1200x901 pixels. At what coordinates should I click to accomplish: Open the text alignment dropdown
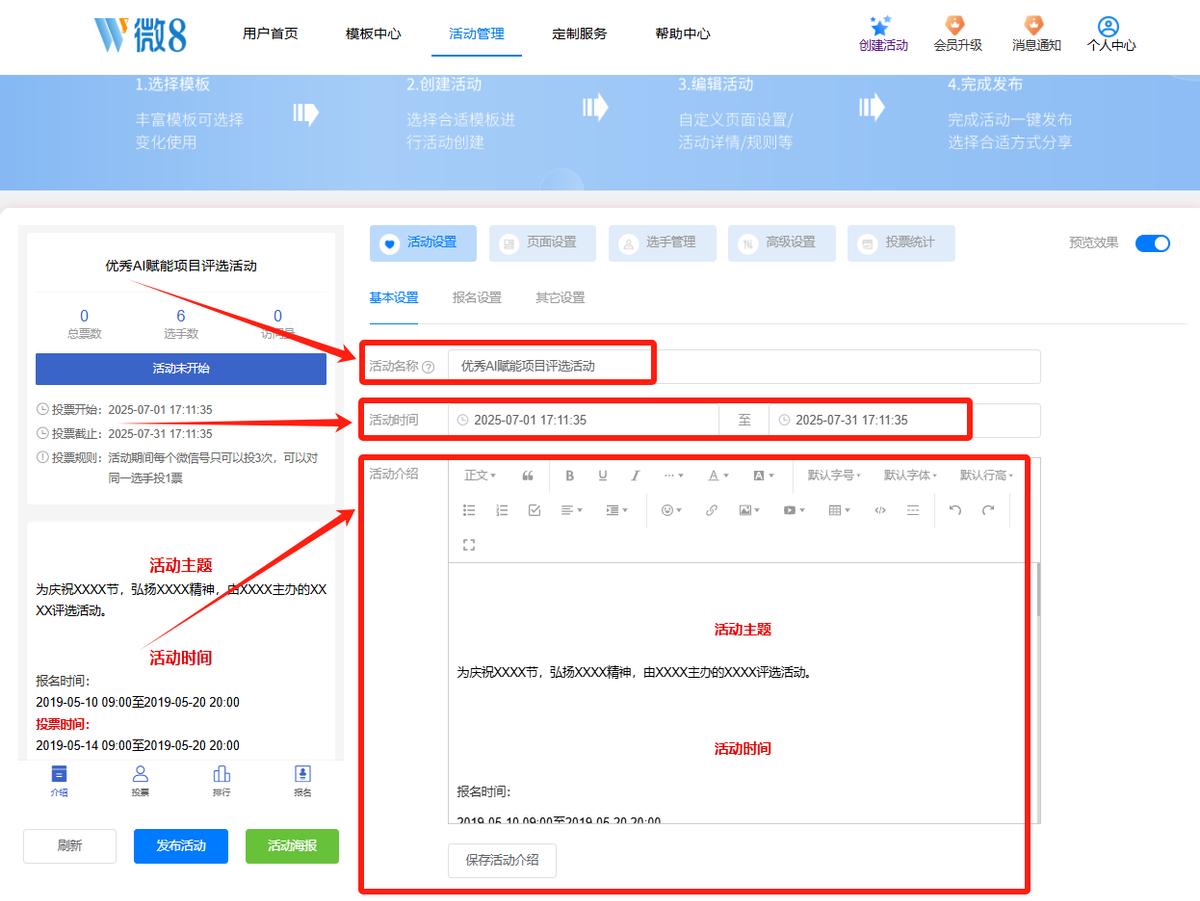click(x=572, y=510)
